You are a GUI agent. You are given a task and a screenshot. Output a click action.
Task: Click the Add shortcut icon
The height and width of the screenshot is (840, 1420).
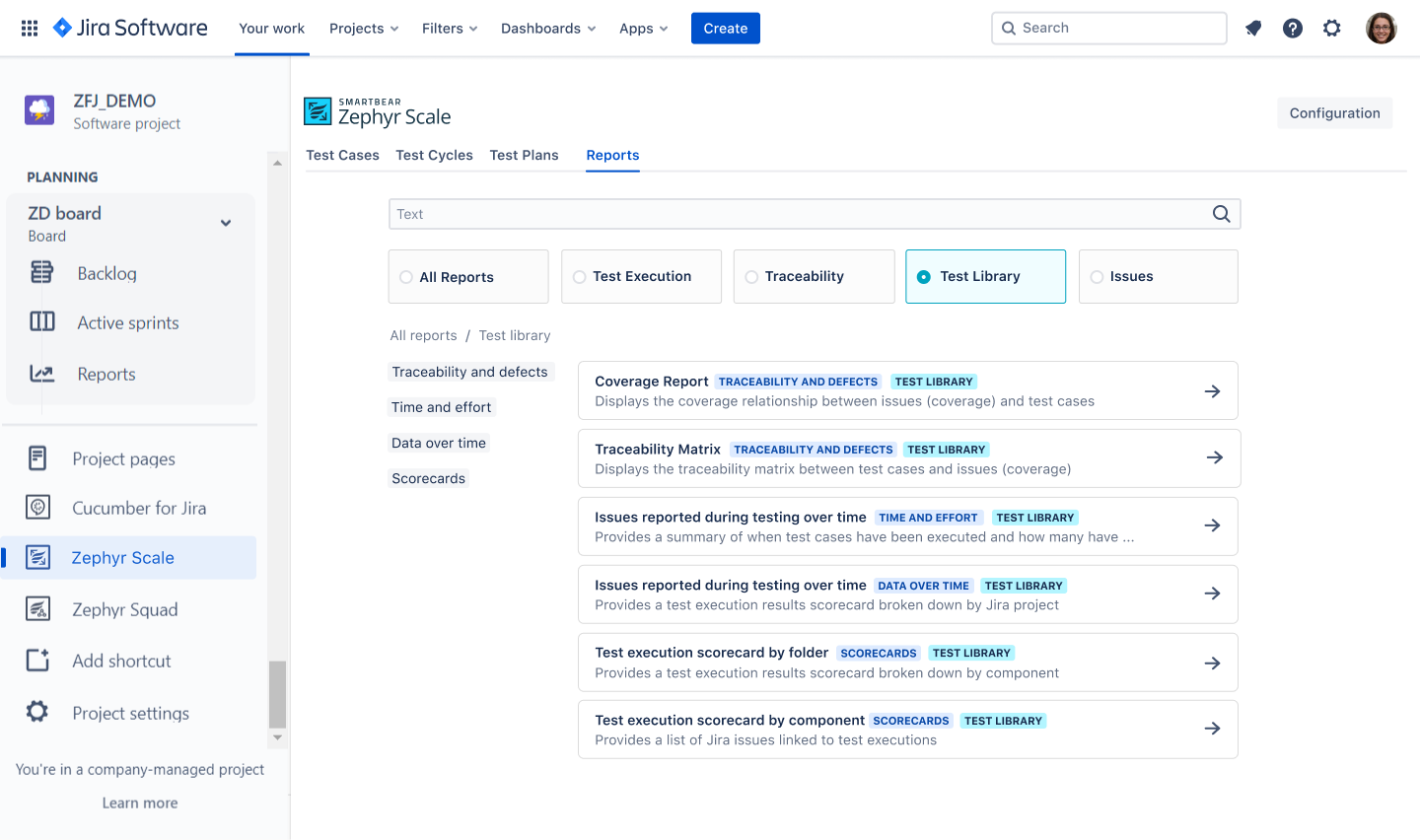click(37, 661)
